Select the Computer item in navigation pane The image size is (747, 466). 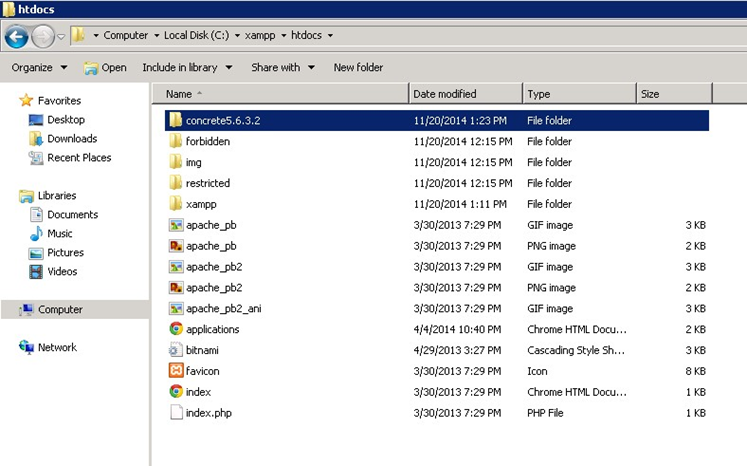[x=60, y=310]
